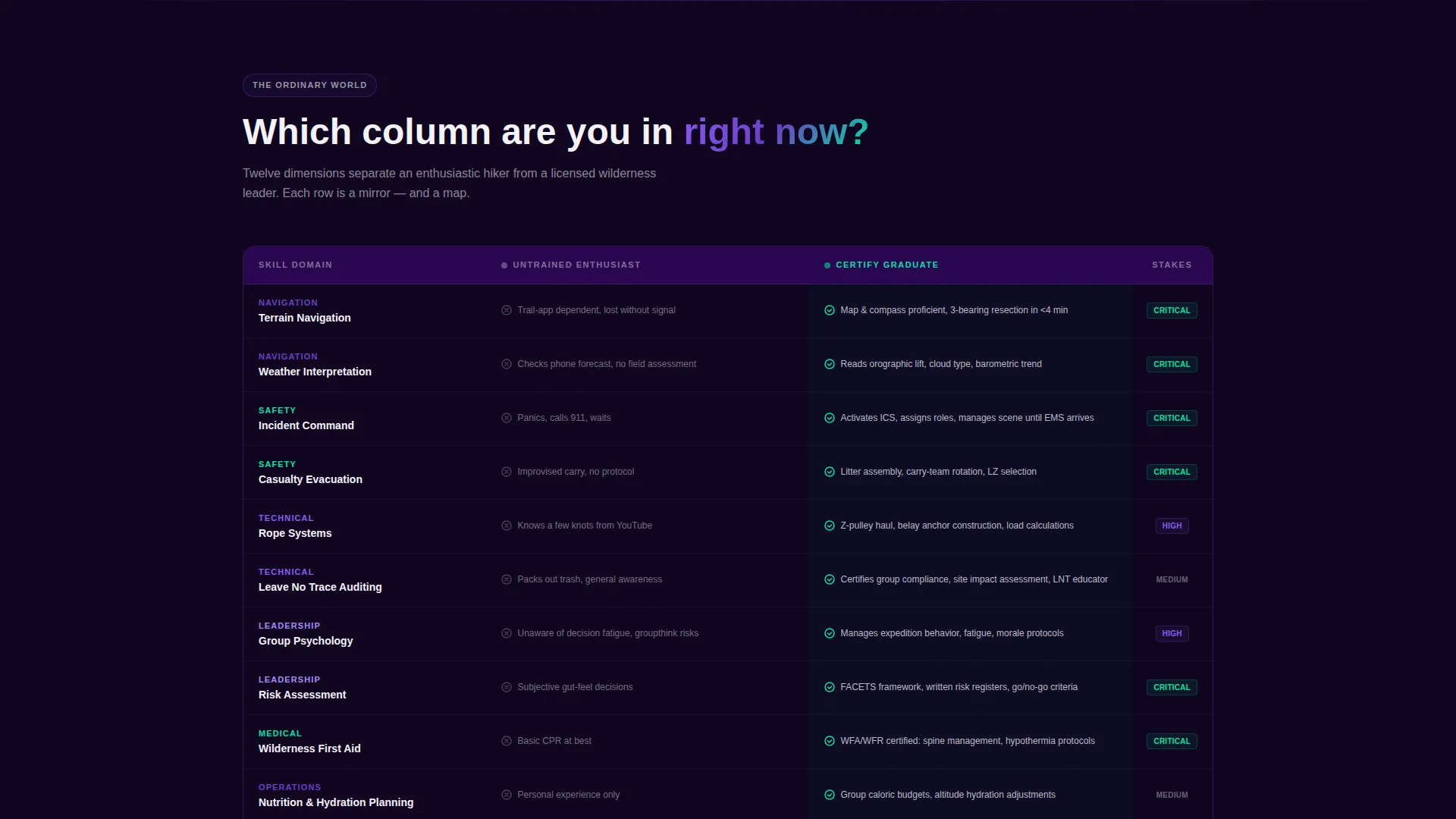Click the check icon beside 'Certifies group compliance'
This screenshot has height=819, width=1456.
[x=830, y=579]
